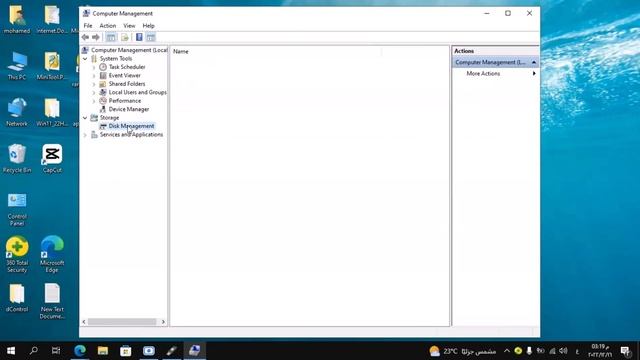
Task: Collapse the Computer Management actions section arrow
Action: (534, 62)
